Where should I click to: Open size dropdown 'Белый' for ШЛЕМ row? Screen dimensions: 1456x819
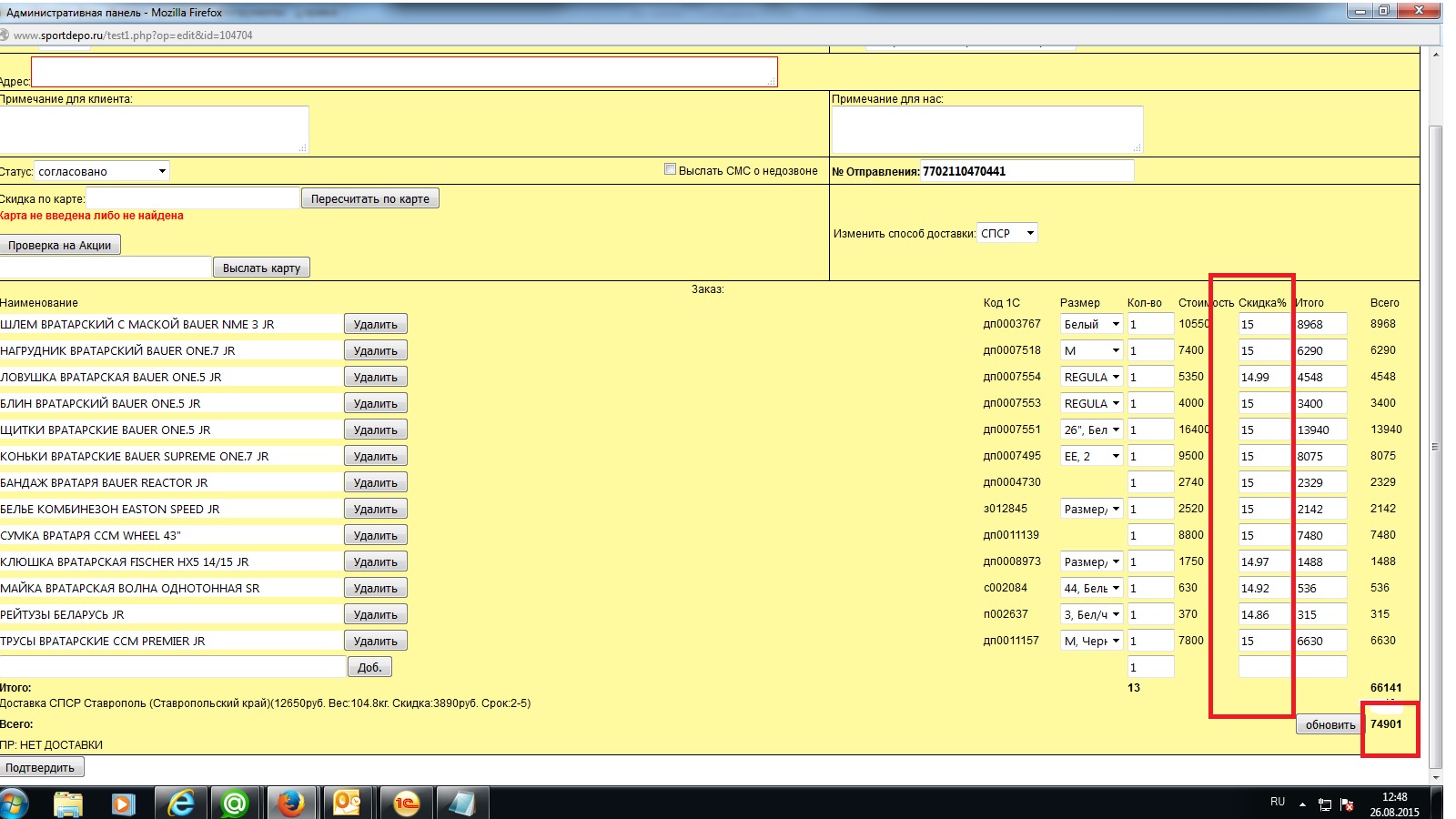tap(1091, 324)
